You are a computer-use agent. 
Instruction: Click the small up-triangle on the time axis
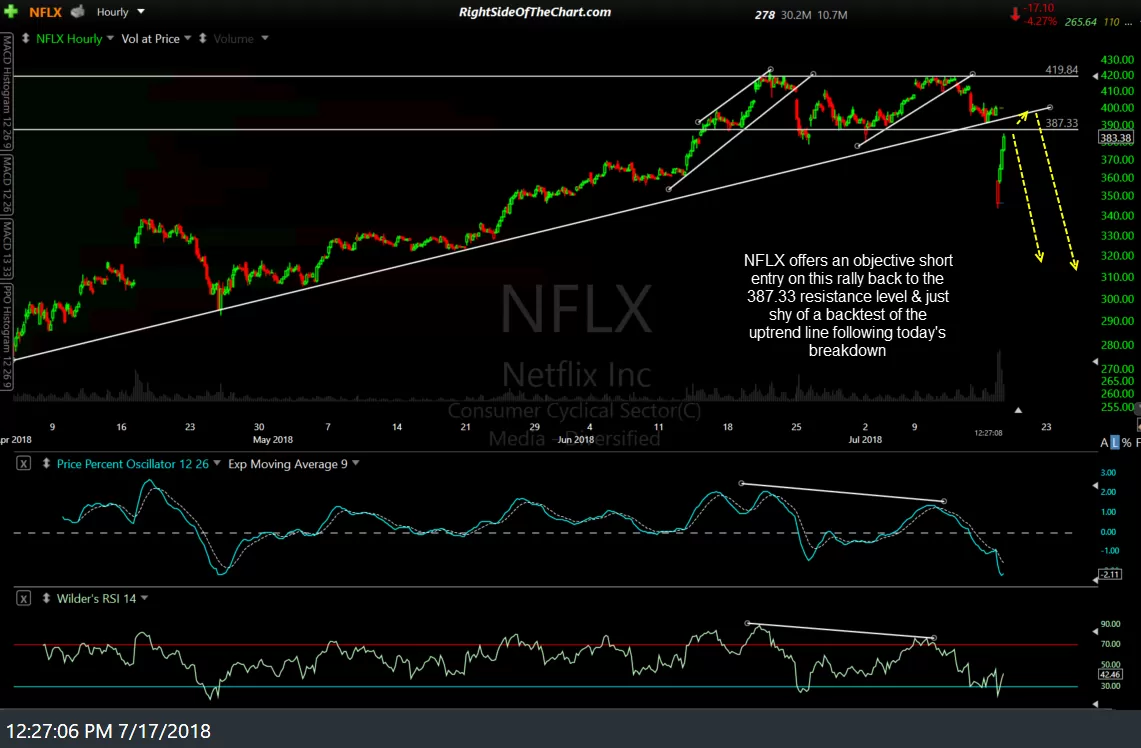(x=1018, y=410)
